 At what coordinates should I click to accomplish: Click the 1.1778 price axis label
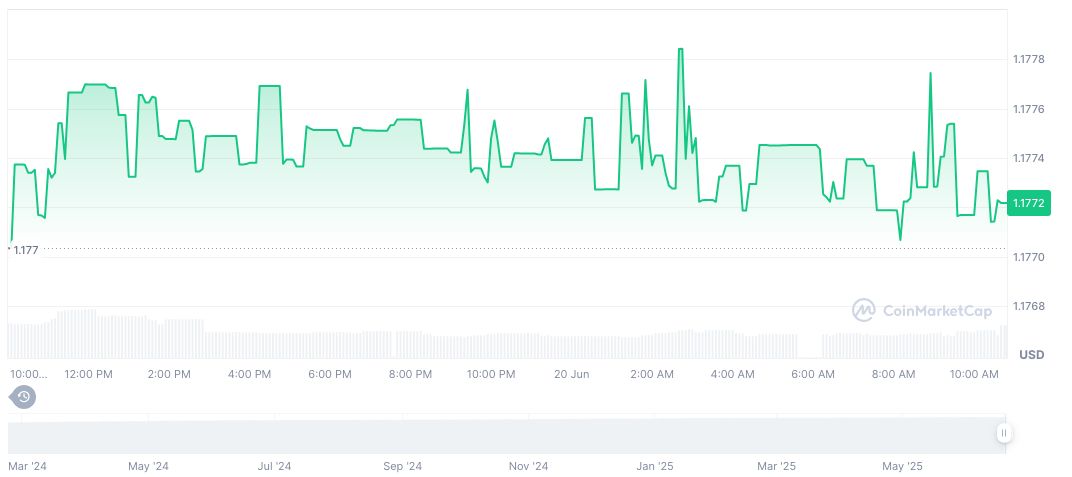click(x=1029, y=60)
